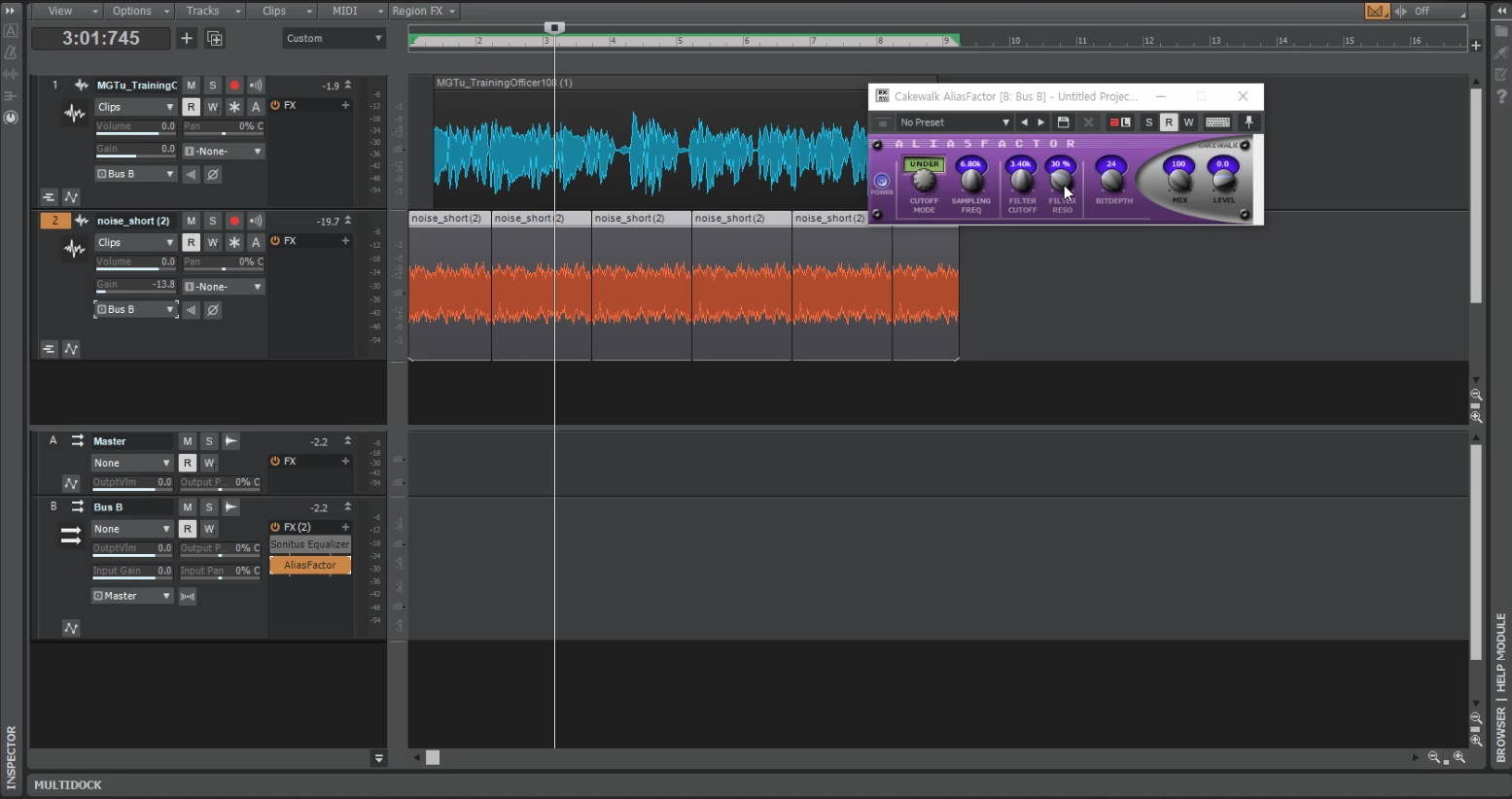Select AliasFactor effect in Bus B FX rack
1512x799 pixels.
coord(310,565)
